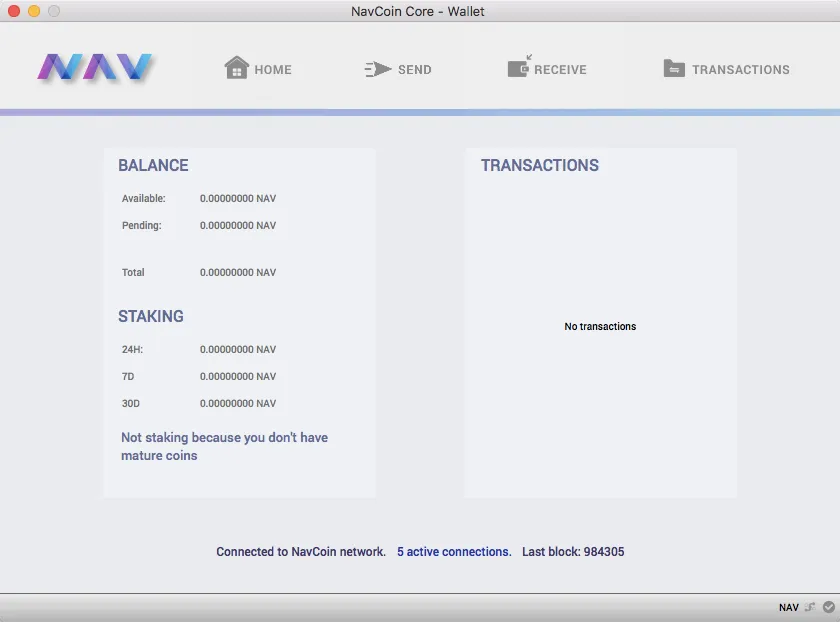Click the 'Not staking because' status message
Viewport: 840px width, 622px height.
224,446
